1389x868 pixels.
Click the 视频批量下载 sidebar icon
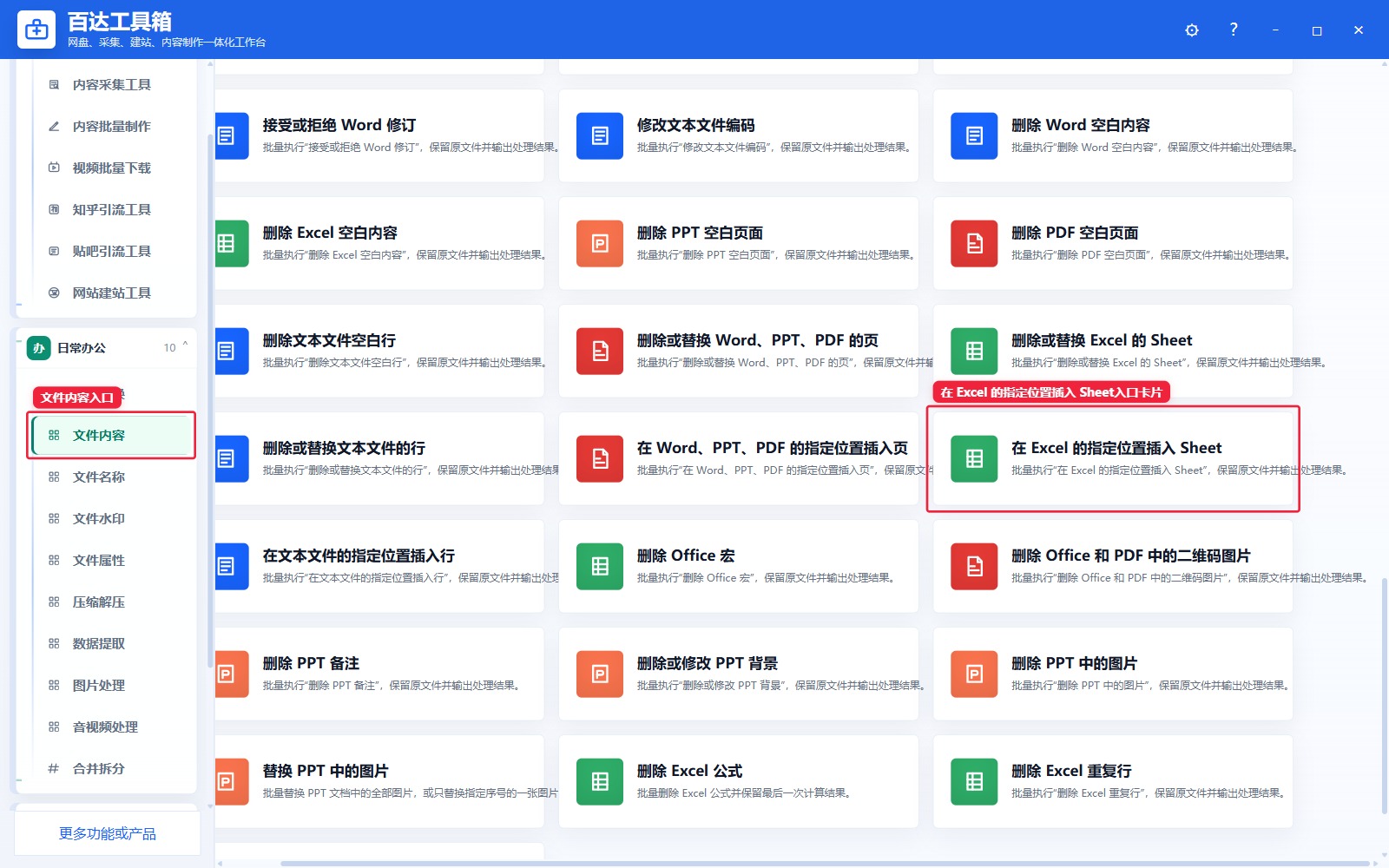point(54,168)
